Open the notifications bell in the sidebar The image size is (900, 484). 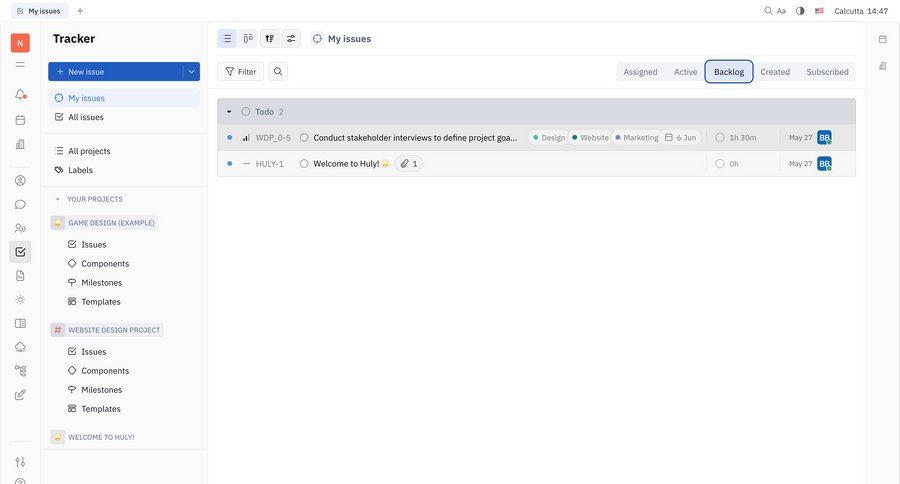20,95
